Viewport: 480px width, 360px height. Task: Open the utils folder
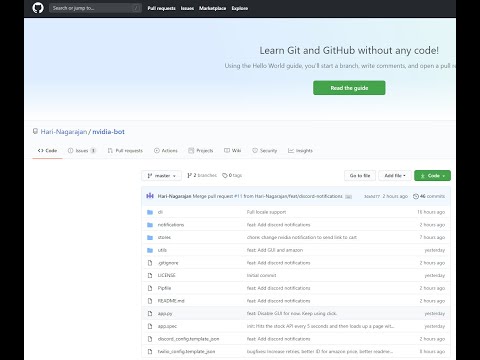tap(162, 250)
